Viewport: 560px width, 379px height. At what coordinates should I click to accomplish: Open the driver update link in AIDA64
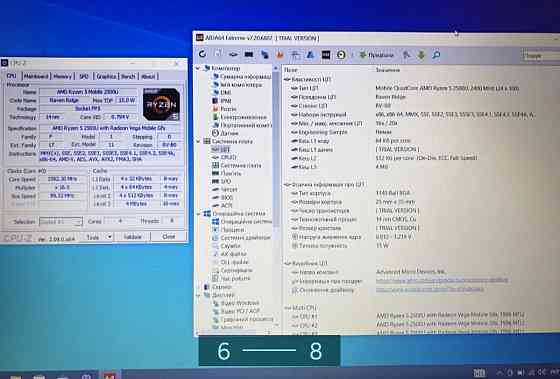(430, 289)
